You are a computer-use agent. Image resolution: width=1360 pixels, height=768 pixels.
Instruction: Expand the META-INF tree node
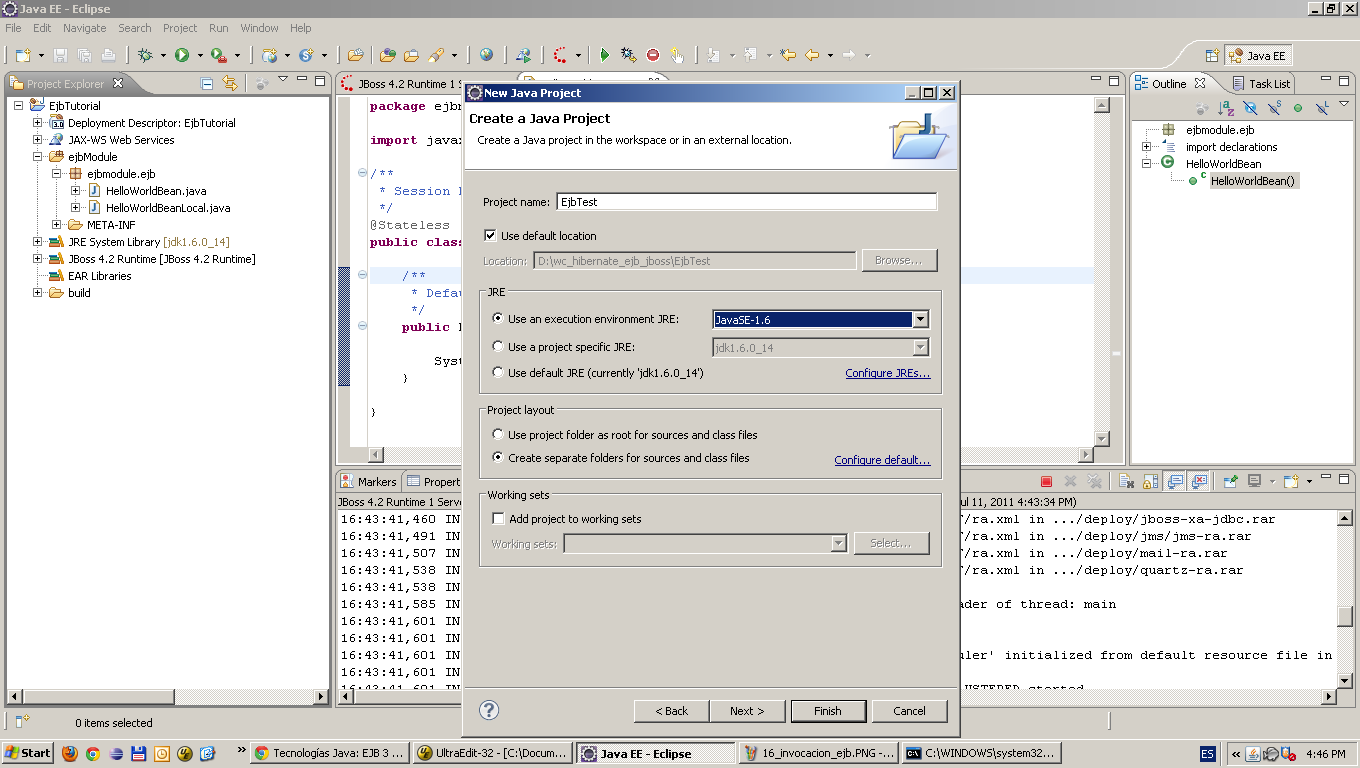coord(56,224)
